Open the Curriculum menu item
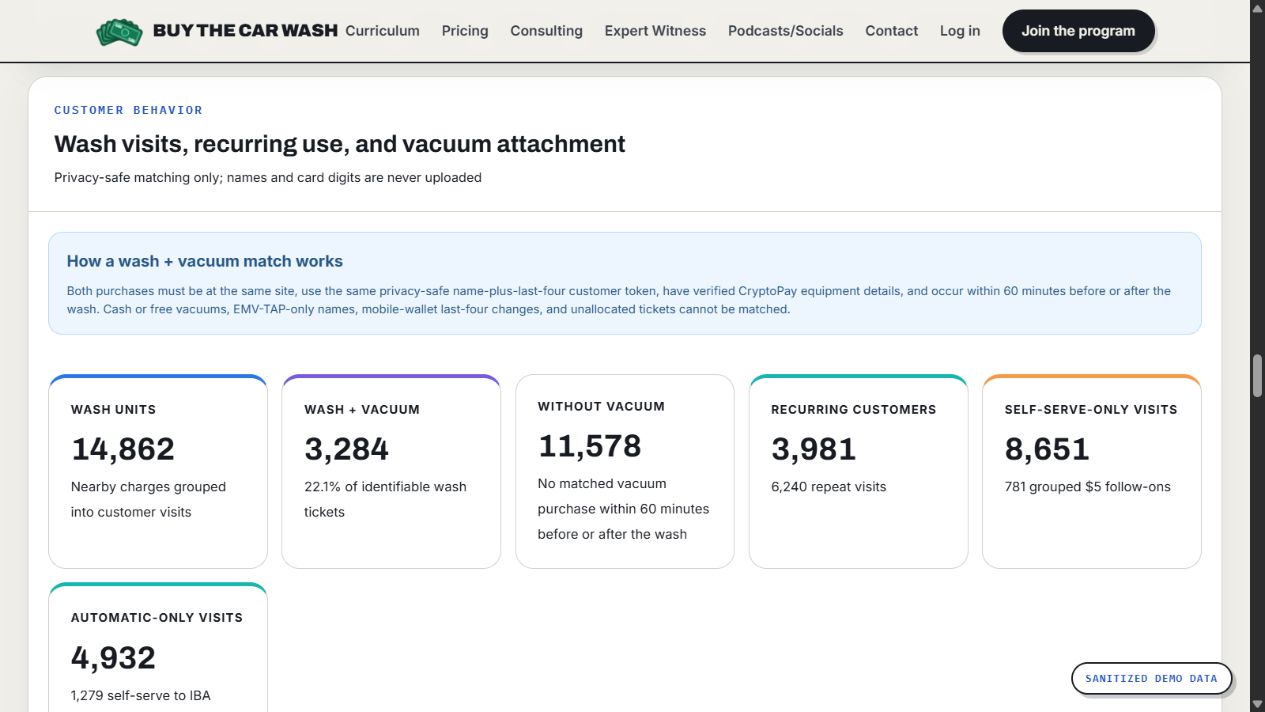1265x712 pixels. (382, 31)
